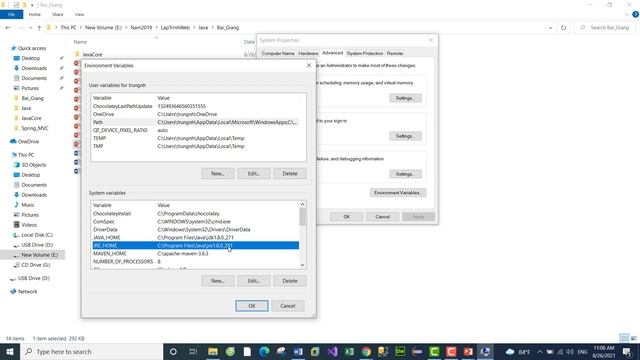
Task: Switch to Hardware tab in System Properties
Action: point(308,53)
